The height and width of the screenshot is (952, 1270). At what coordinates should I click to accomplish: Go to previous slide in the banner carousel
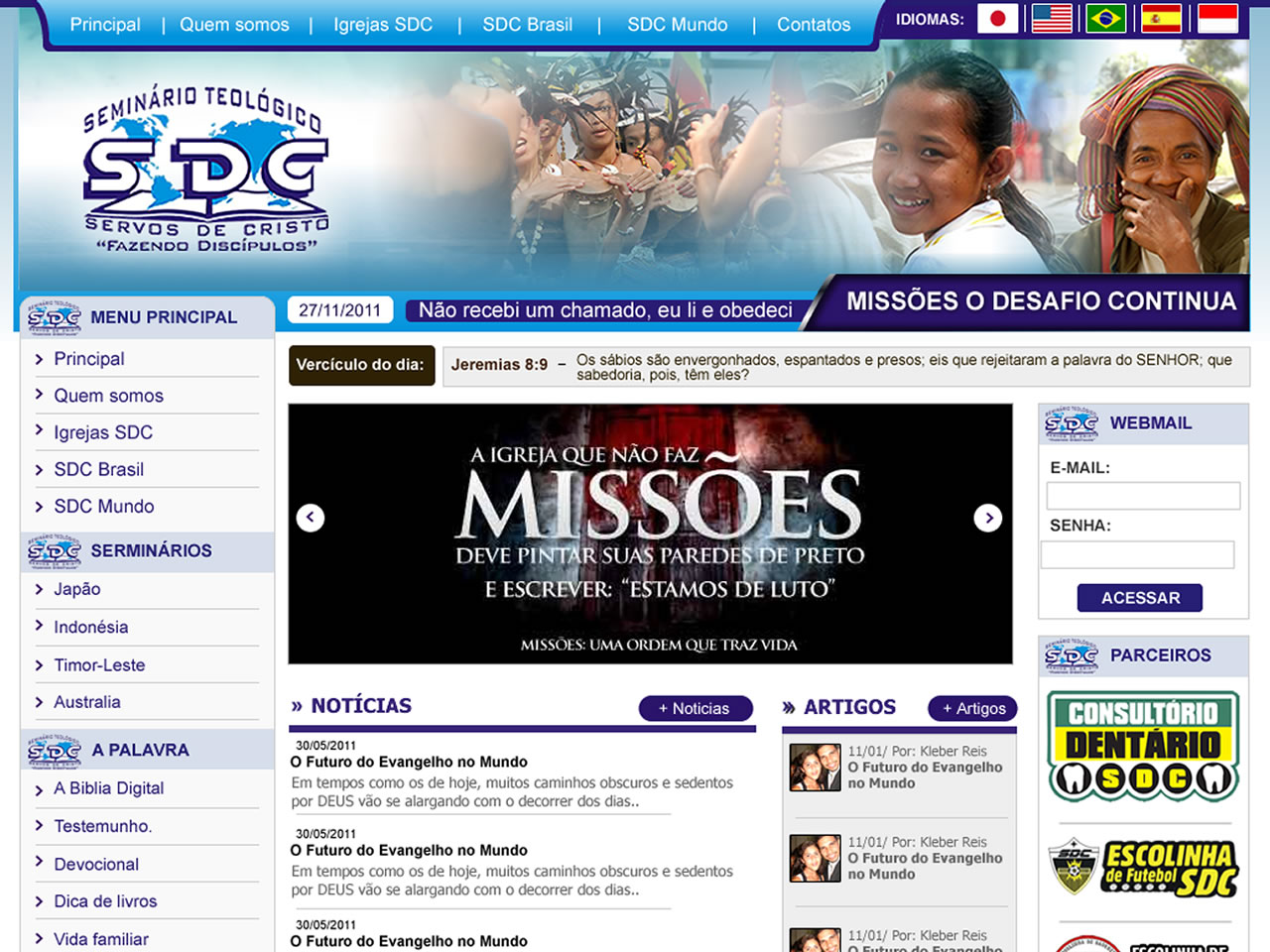point(311,518)
